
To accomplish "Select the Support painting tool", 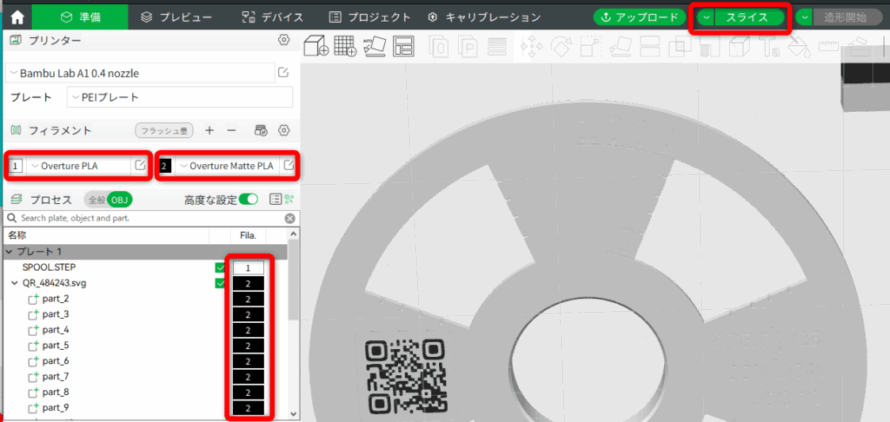I will (708, 46).
